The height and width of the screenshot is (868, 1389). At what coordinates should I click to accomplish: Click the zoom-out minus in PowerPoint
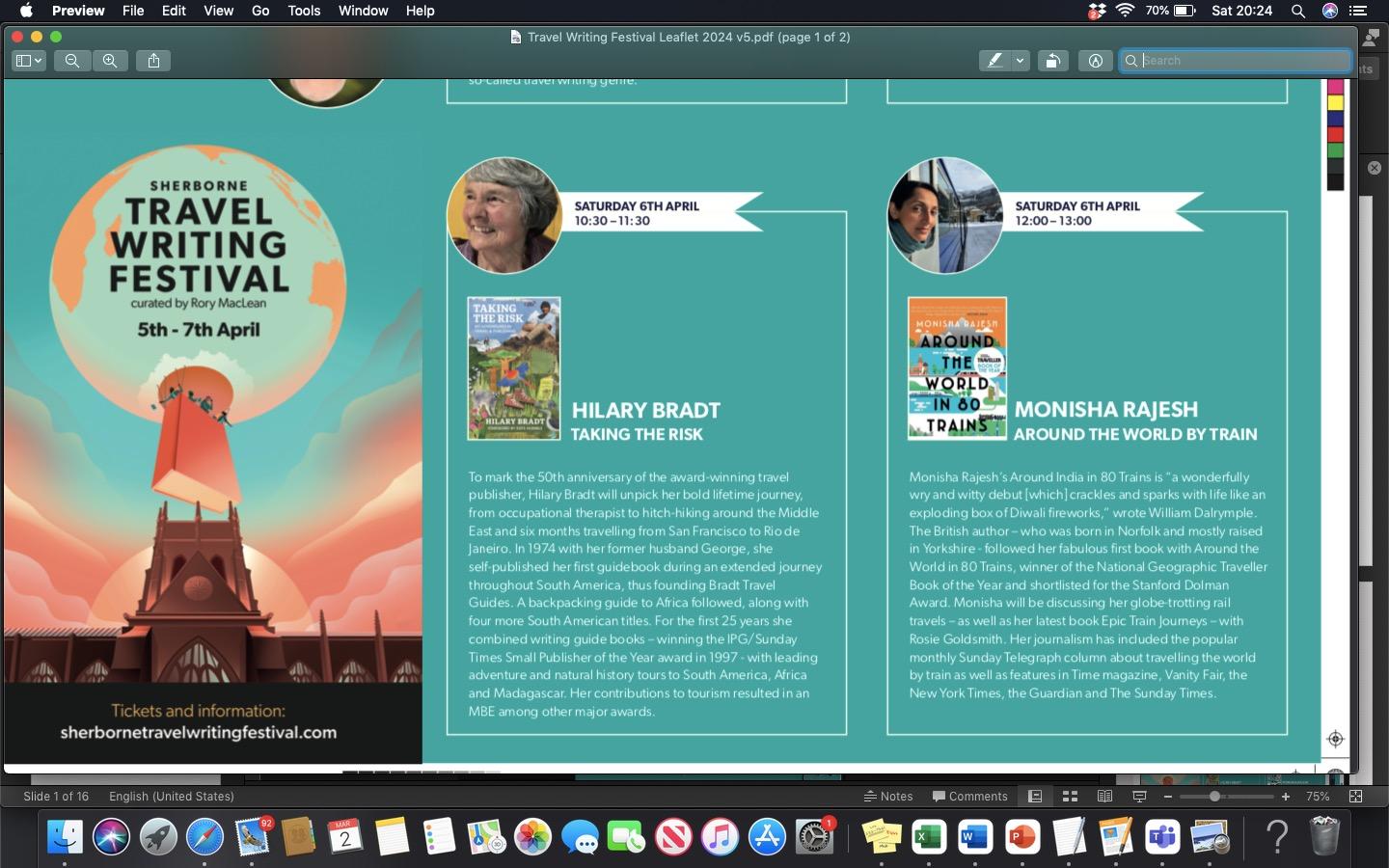pyautogui.click(x=1168, y=797)
